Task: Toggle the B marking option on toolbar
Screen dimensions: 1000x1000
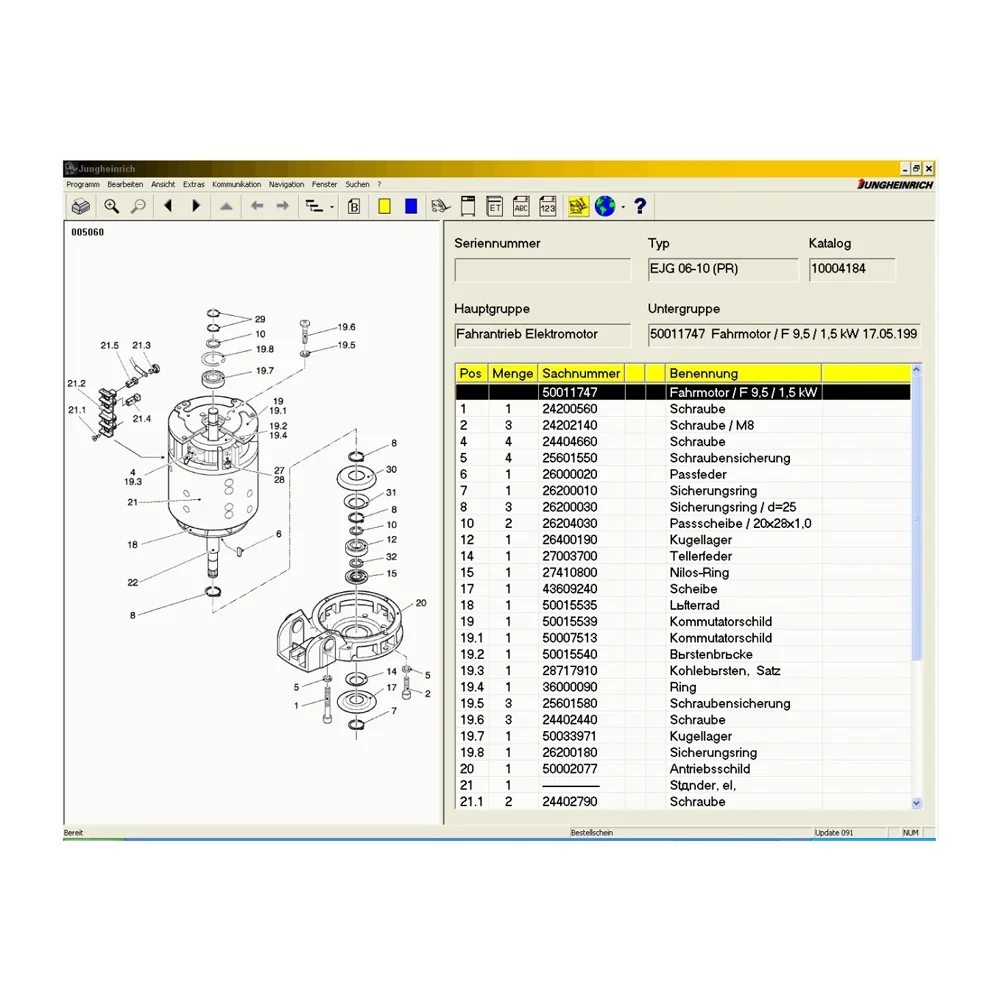Action: [x=353, y=206]
